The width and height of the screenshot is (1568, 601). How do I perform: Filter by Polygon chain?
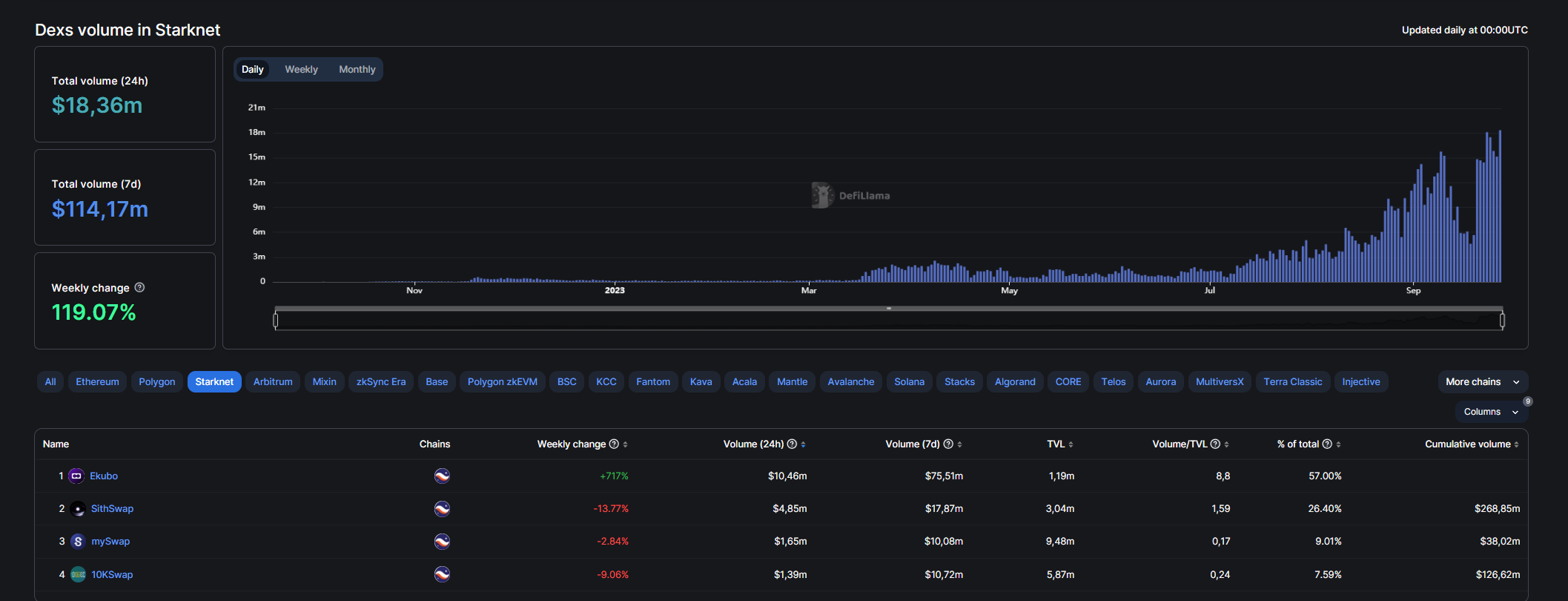(x=157, y=381)
